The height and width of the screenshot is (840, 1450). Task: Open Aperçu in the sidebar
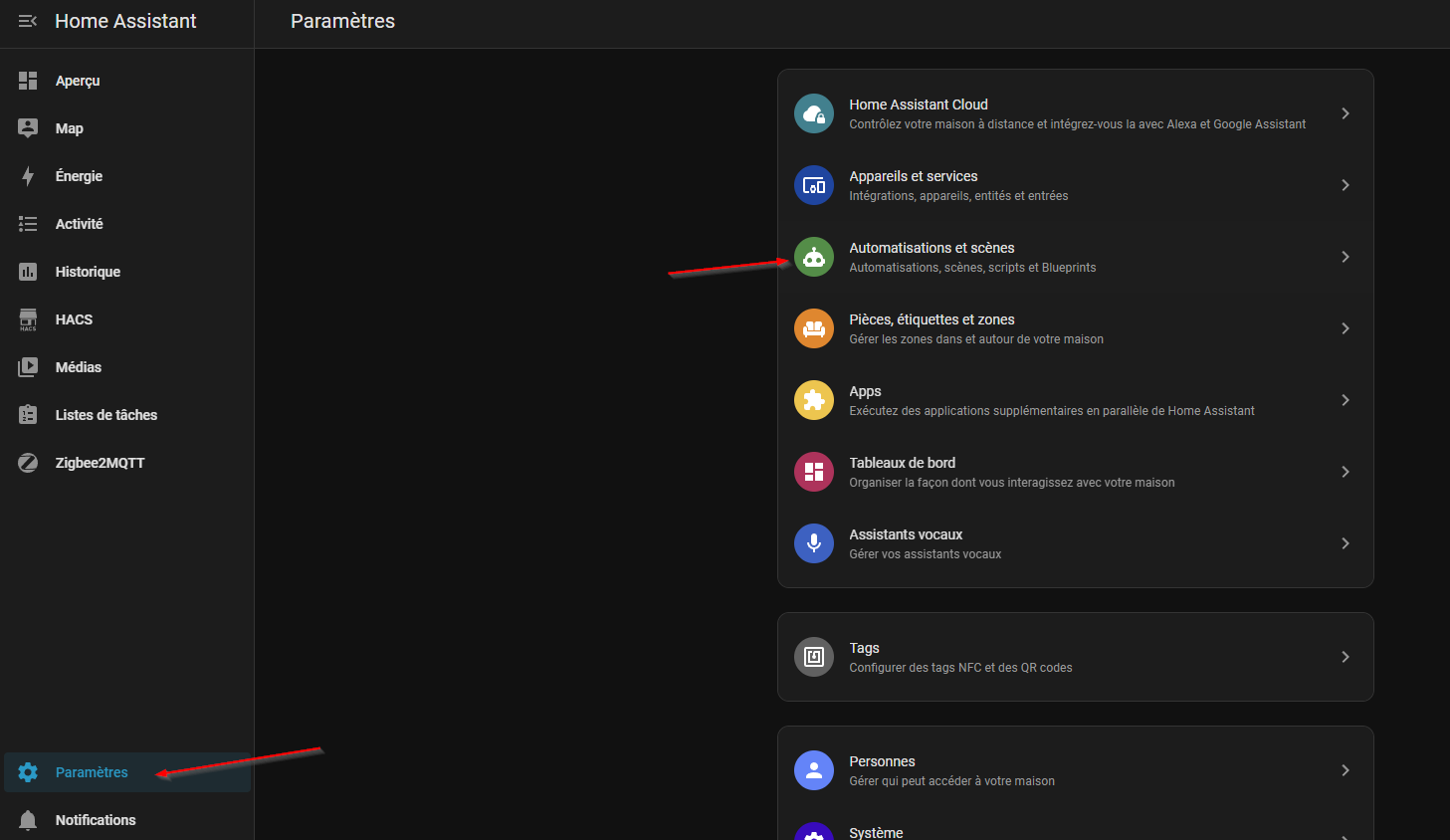click(x=78, y=81)
